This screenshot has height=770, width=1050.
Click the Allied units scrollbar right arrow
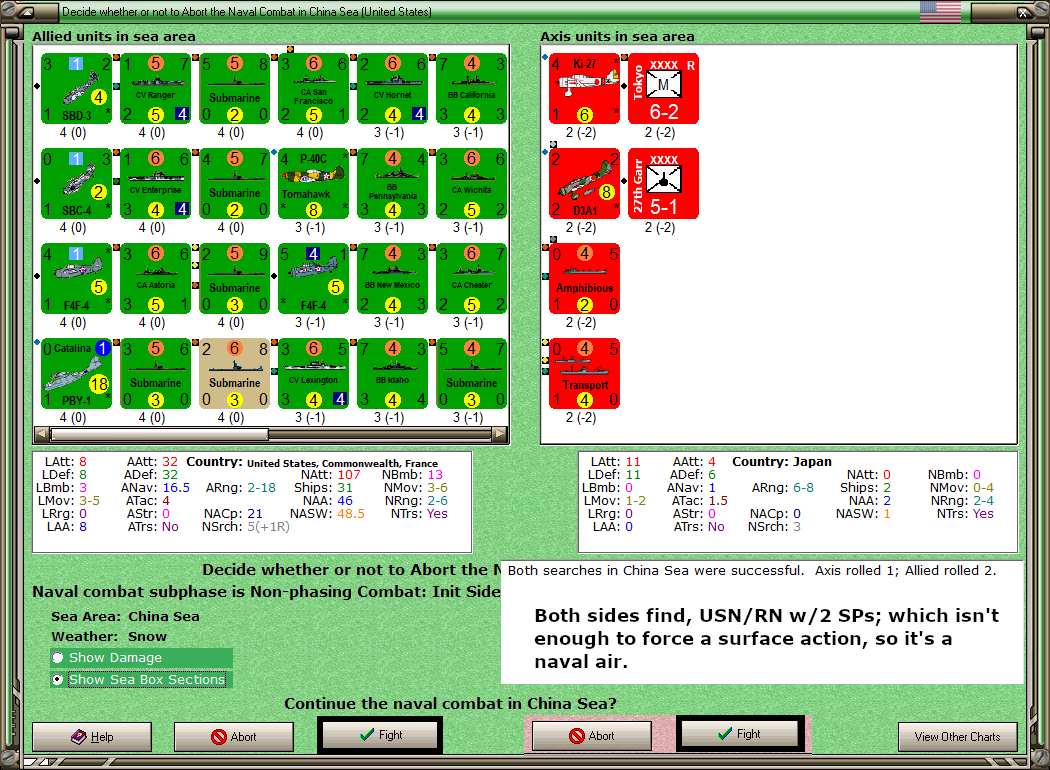coord(500,435)
